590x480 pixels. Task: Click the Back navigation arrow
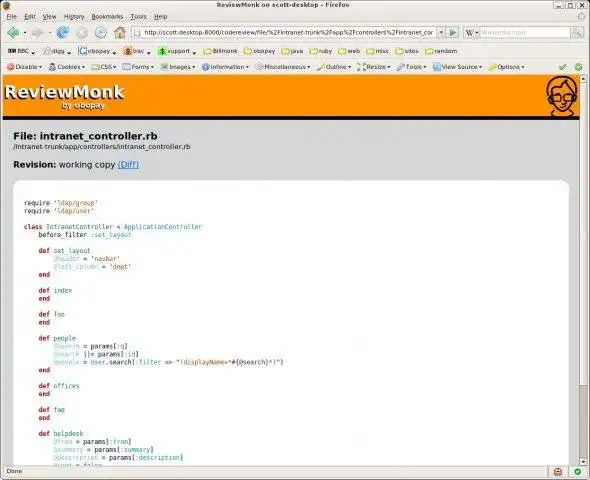[13, 33]
